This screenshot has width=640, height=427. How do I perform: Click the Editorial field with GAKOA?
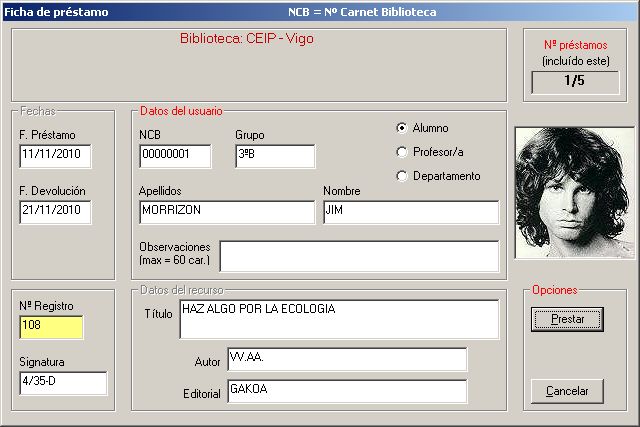click(x=347, y=391)
